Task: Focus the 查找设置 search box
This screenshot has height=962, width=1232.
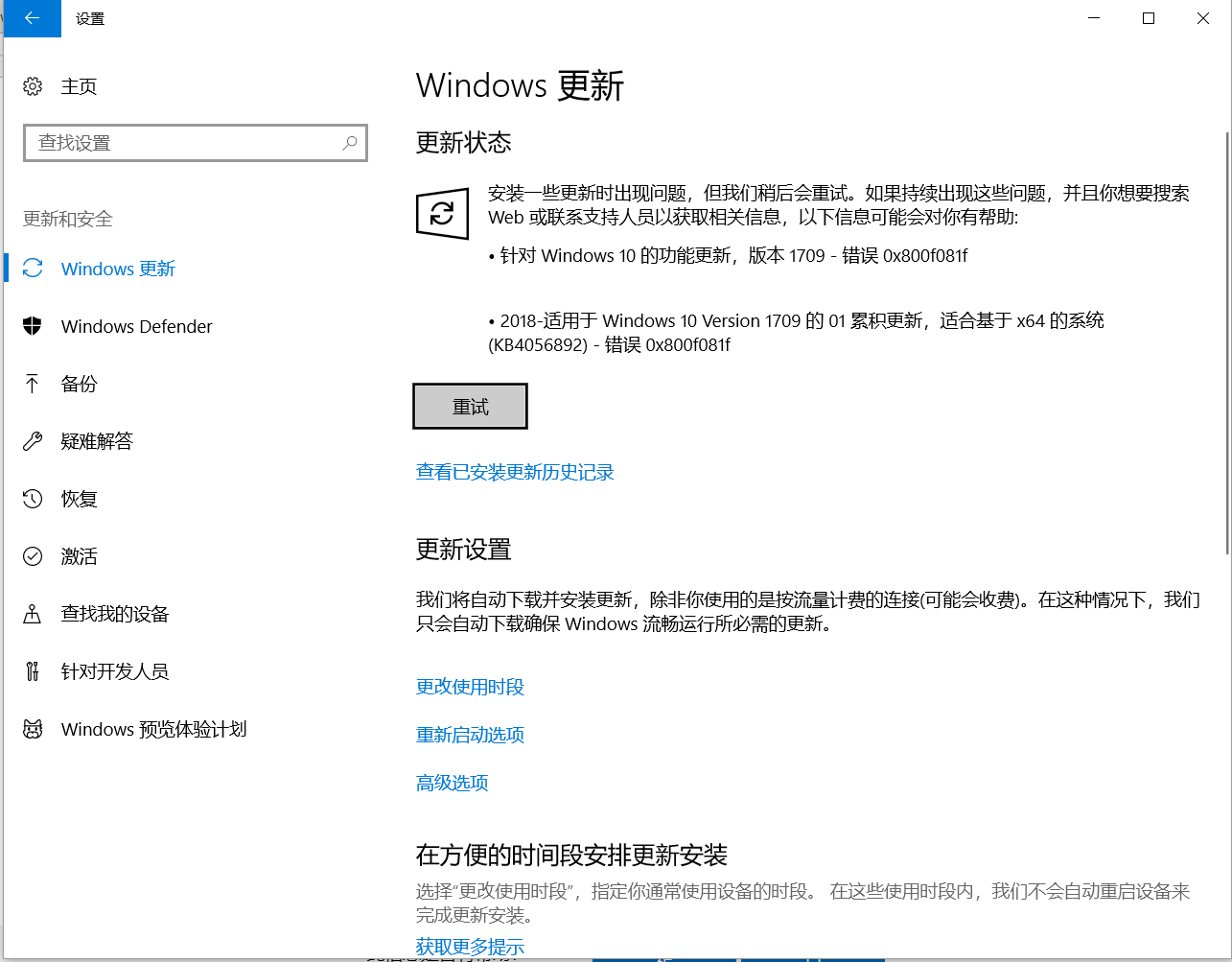Action: pos(196,143)
